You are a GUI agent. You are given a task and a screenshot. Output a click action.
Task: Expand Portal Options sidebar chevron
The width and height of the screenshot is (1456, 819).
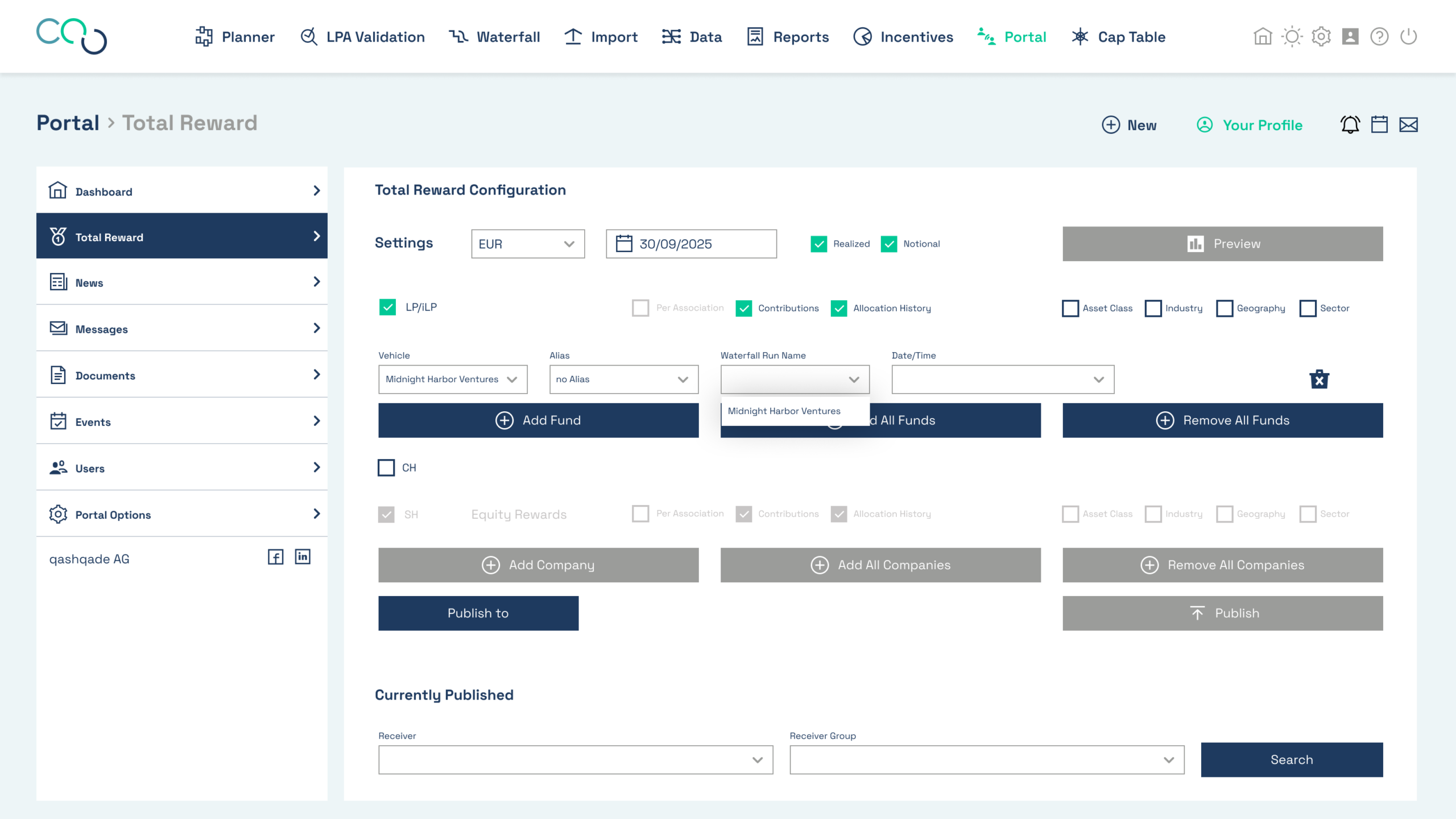[317, 514]
